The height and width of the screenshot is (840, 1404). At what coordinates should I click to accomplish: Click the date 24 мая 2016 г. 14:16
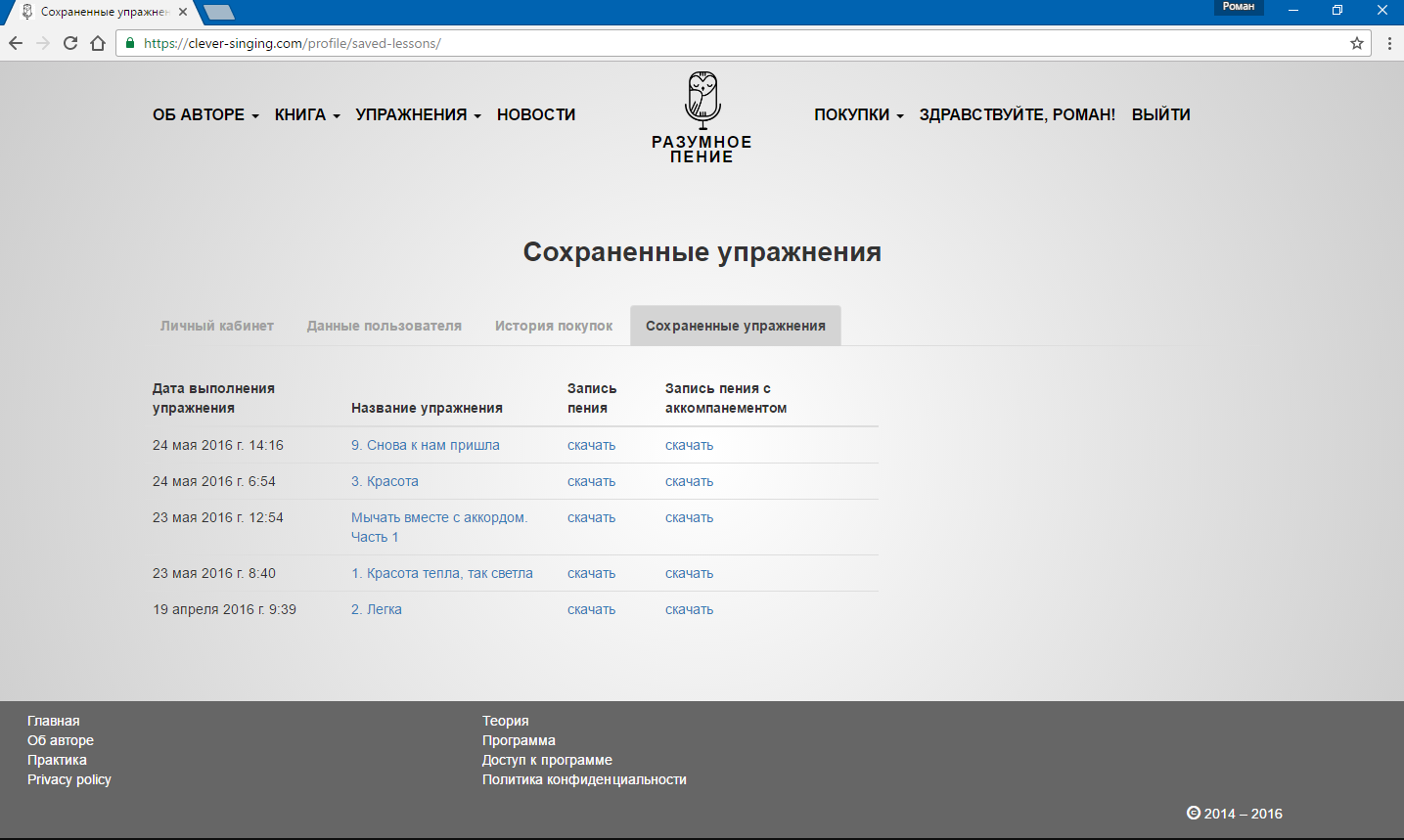click(218, 445)
